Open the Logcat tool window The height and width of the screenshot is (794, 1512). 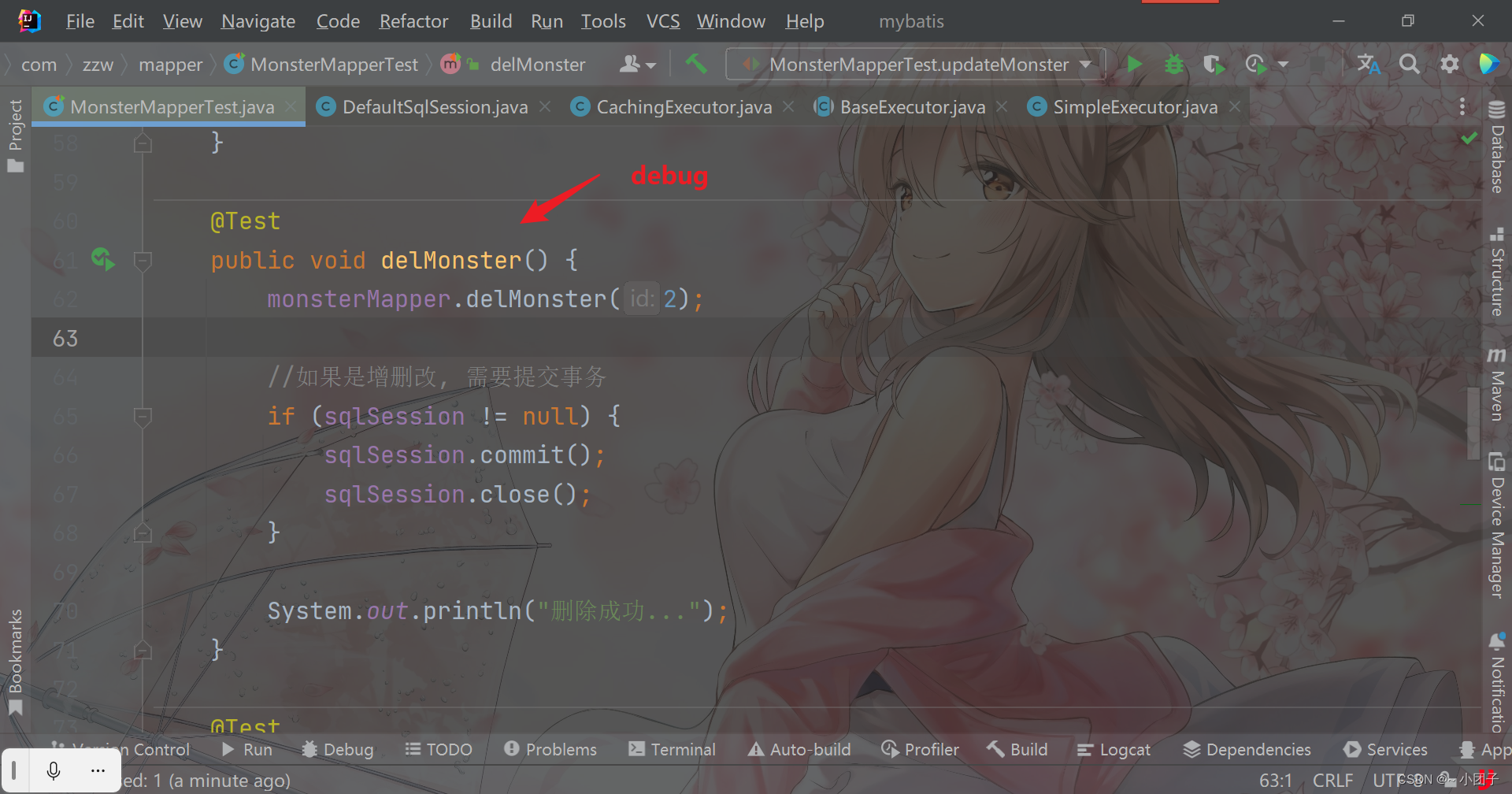coord(1114,749)
